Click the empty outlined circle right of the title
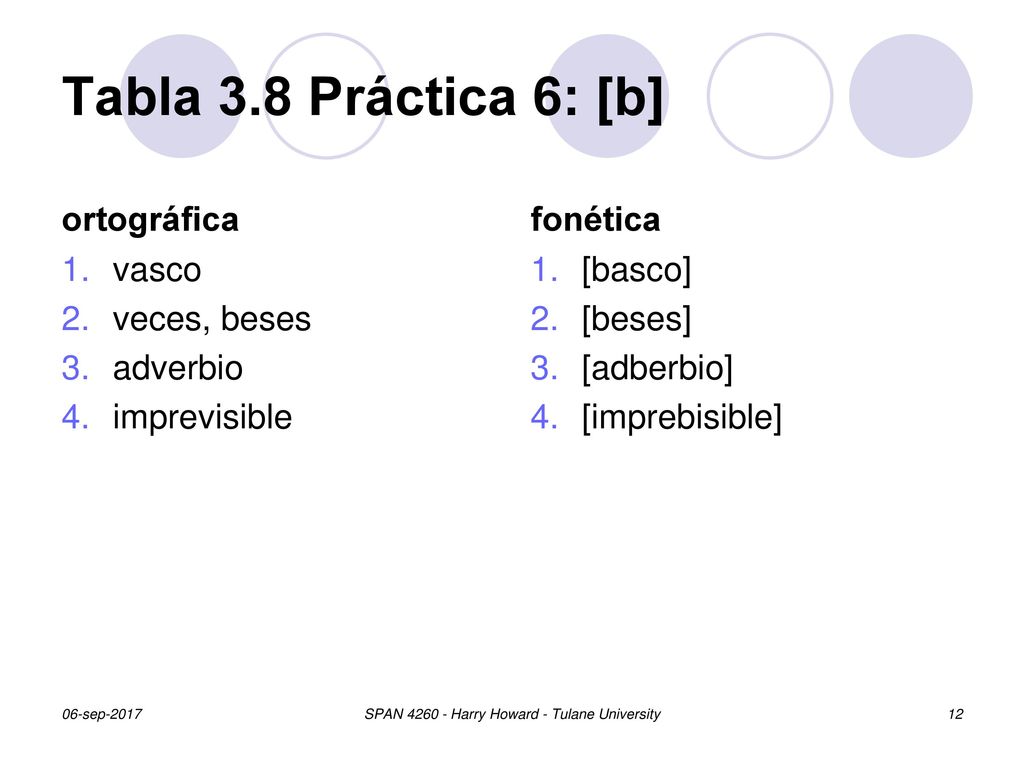The height and width of the screenshot is (768, 1024). (770, 96)
